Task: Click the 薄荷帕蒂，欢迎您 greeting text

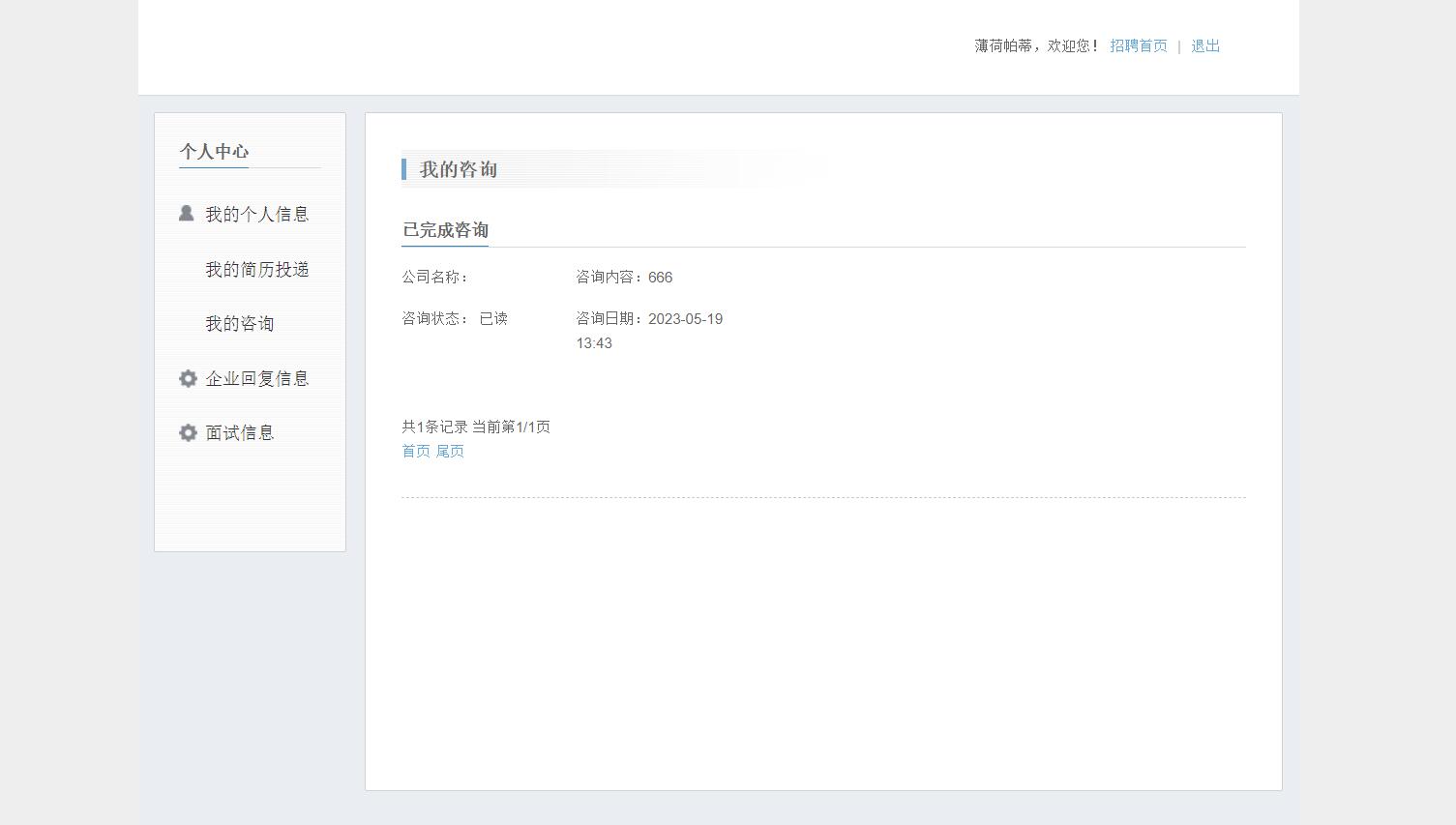Action: 1037,45
